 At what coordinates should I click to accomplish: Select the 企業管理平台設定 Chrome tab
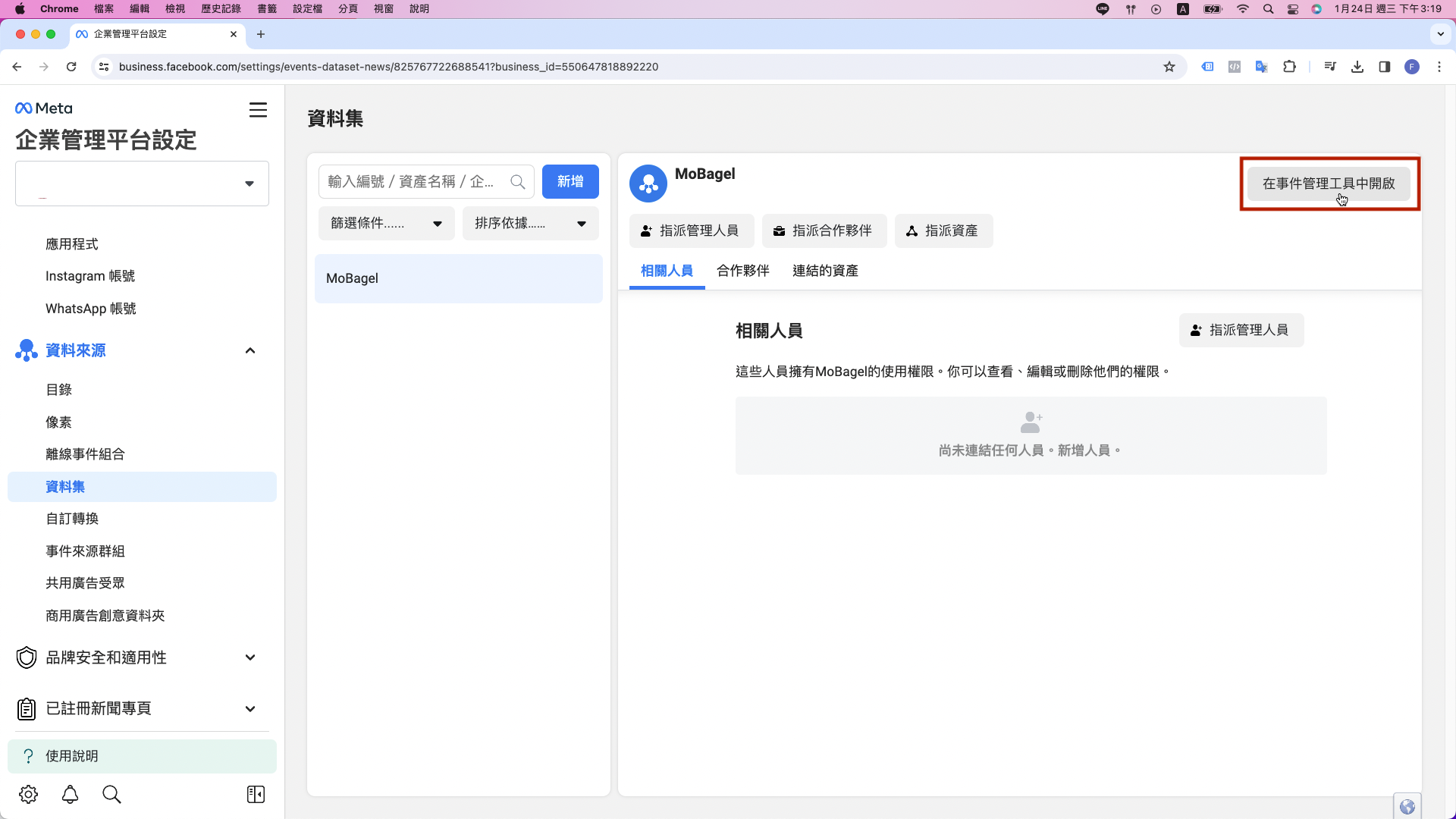click(x=157, y=34)
